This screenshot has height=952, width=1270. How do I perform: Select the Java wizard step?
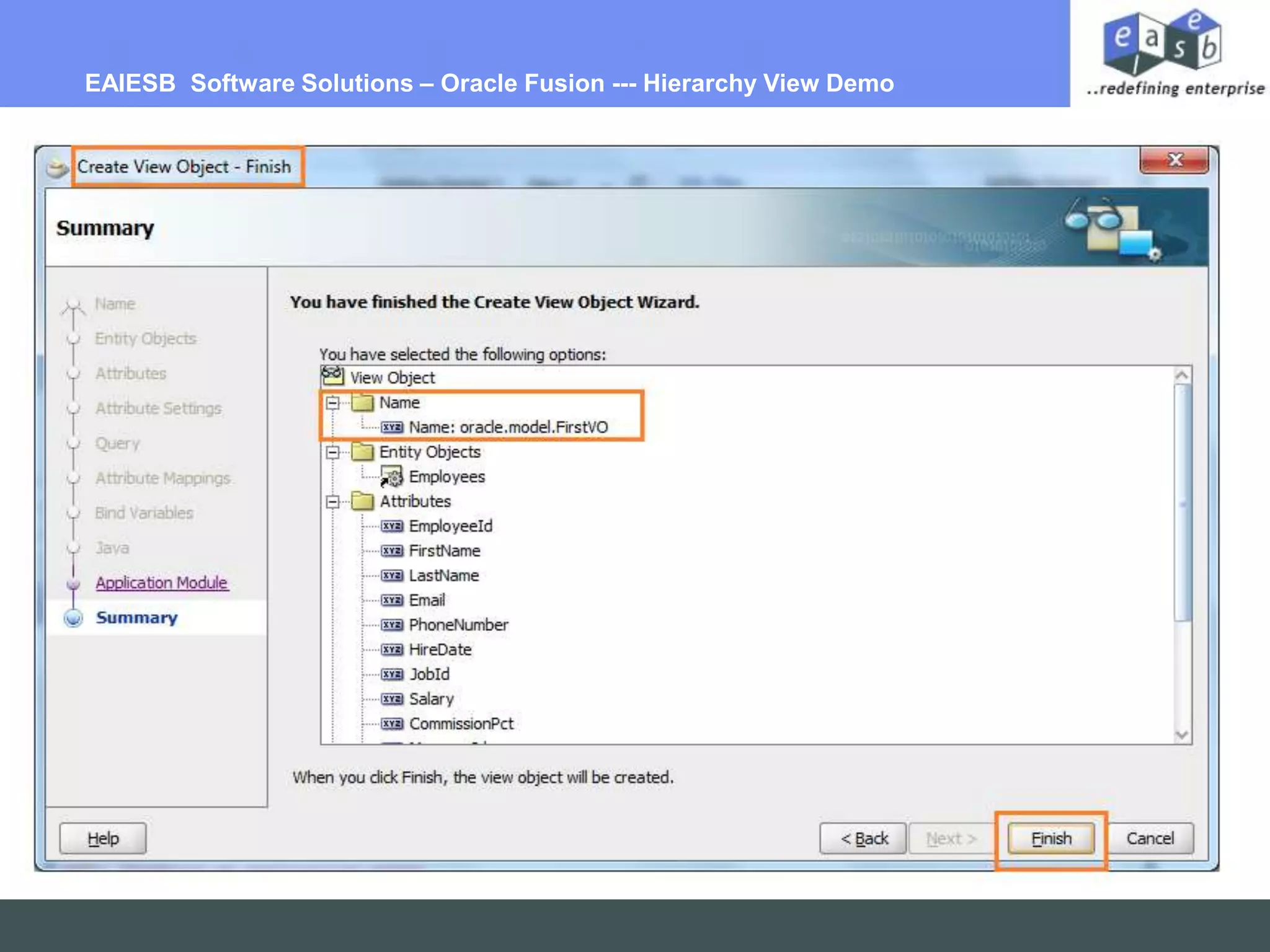[112, 548]
